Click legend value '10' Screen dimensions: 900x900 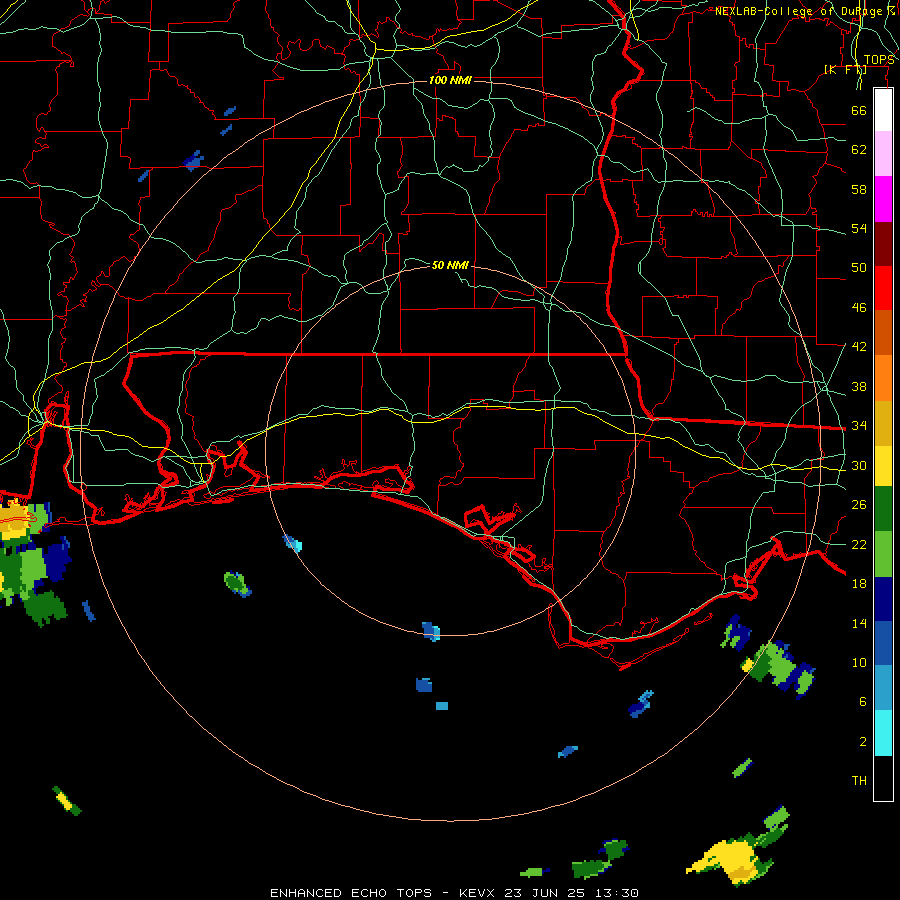click(859, 663)
